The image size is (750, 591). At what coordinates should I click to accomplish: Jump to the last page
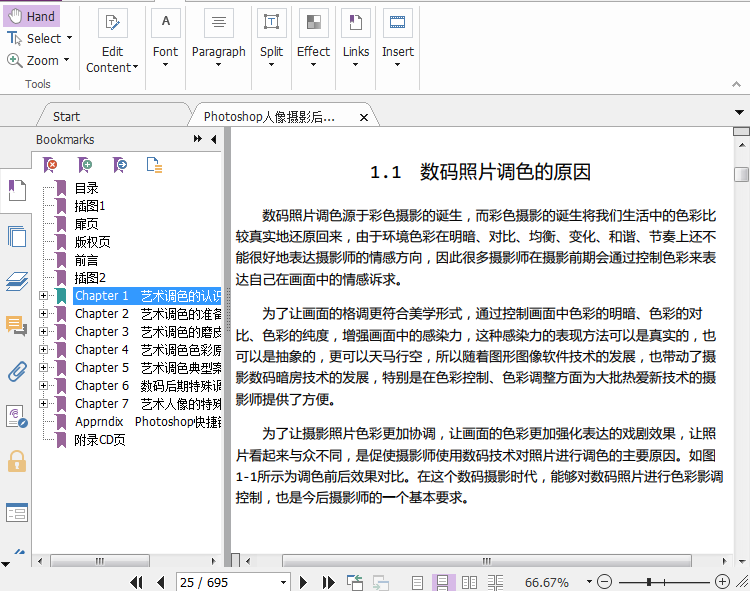click(328, 582)
